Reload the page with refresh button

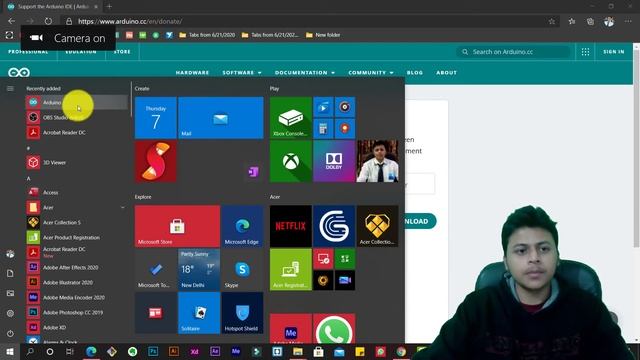[x=48, y=21]
